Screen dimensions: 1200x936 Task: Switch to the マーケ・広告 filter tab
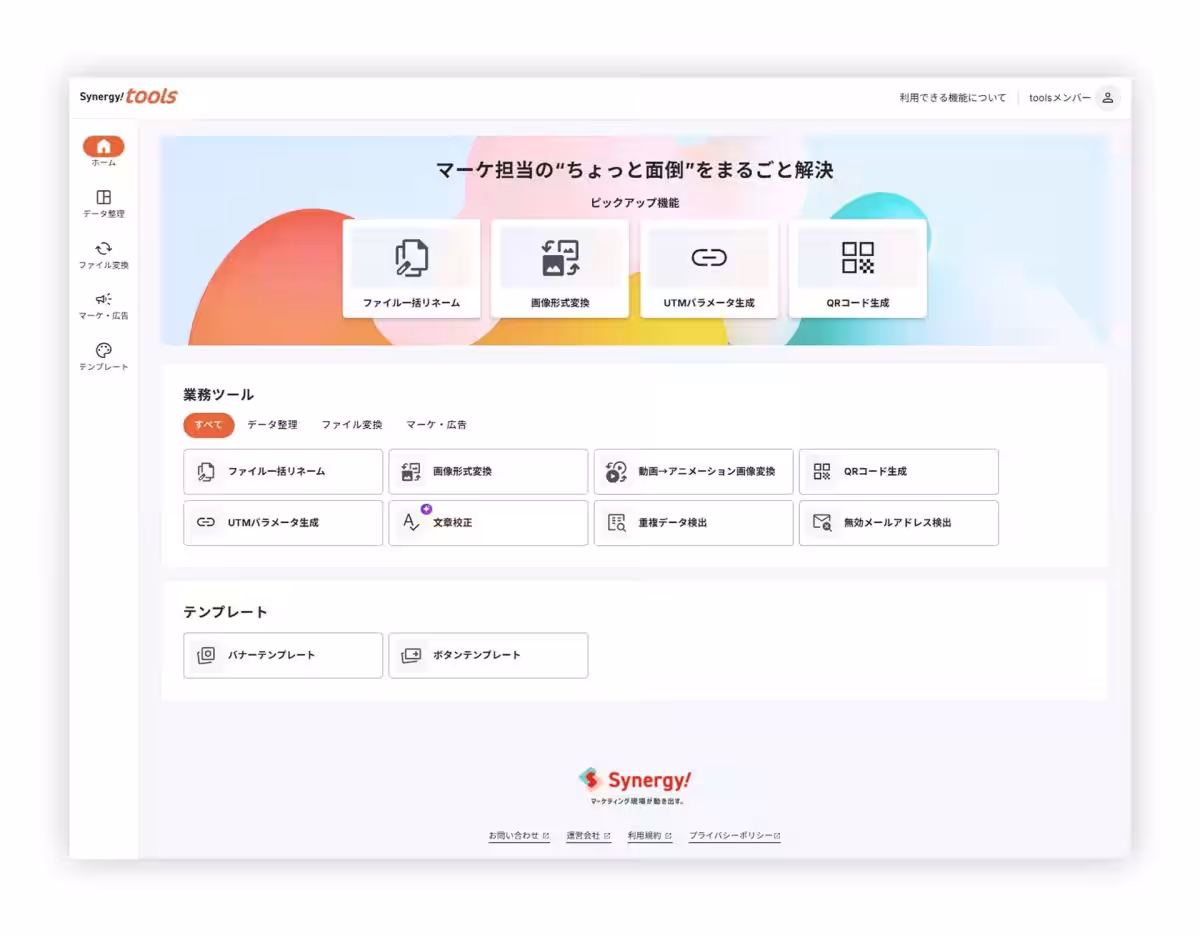438,425
